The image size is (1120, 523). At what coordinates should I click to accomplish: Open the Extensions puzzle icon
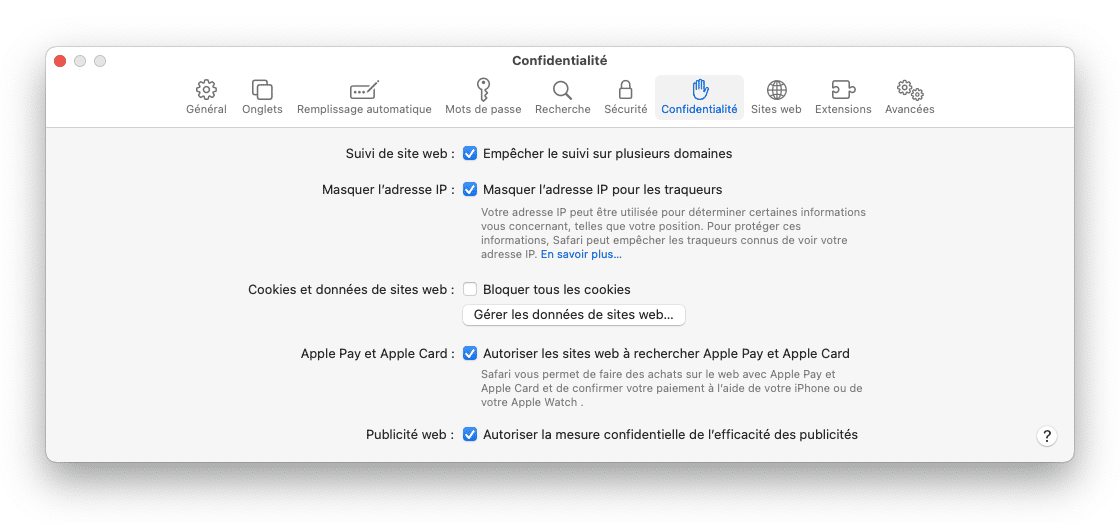(x=844, y=90)
